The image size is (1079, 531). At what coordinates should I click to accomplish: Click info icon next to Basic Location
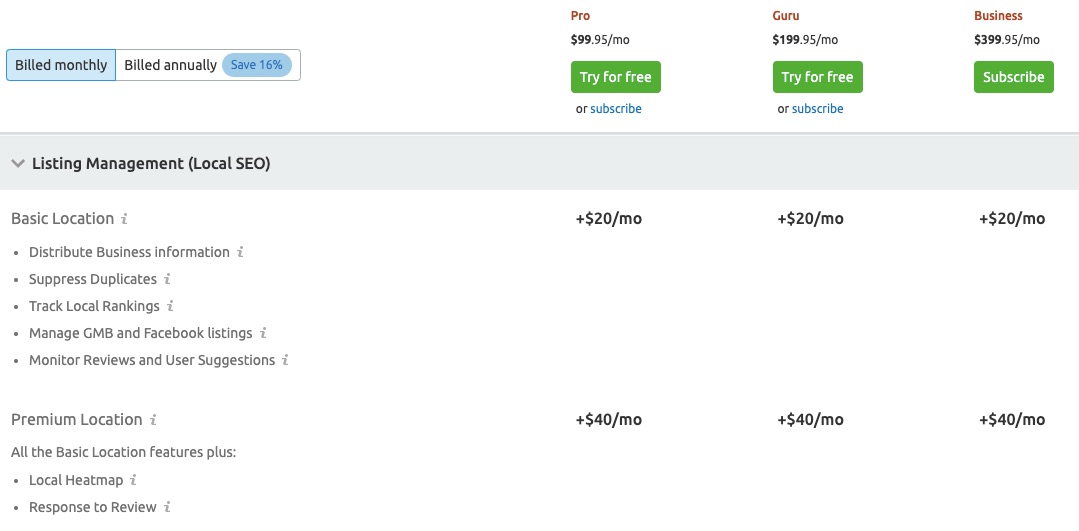(x=125, y=219)
